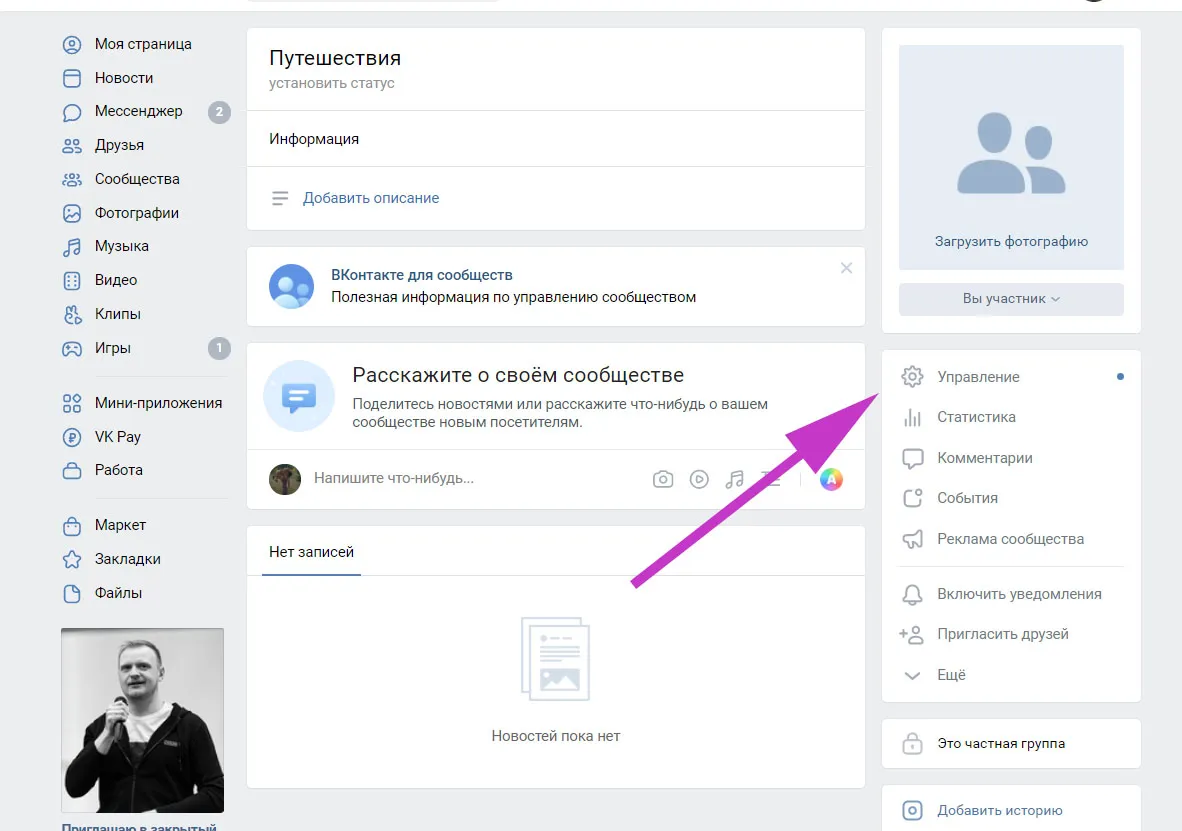Click the Новостей пока нет placeholder text
Screen dimensions: 1182x831
tap(556, 736)
